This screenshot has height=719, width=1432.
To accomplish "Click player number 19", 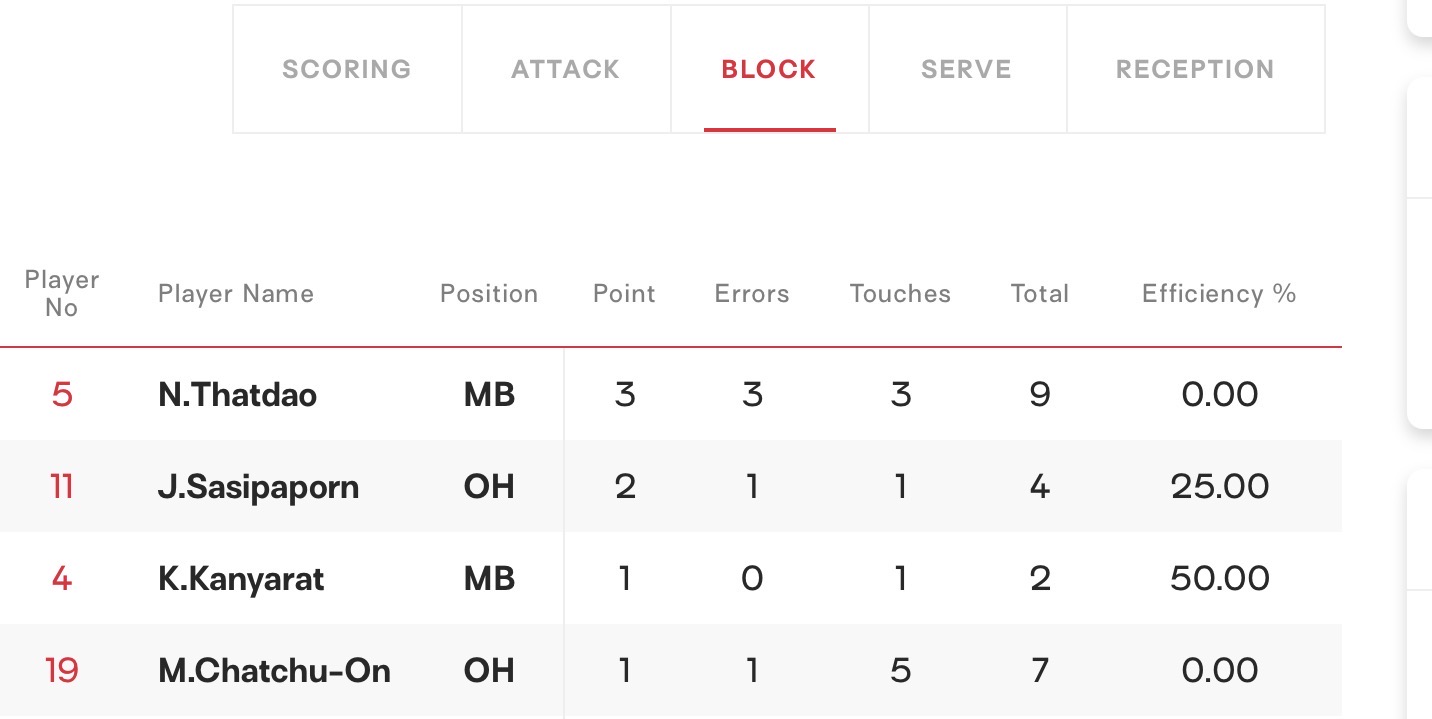I will coord(62,670).
